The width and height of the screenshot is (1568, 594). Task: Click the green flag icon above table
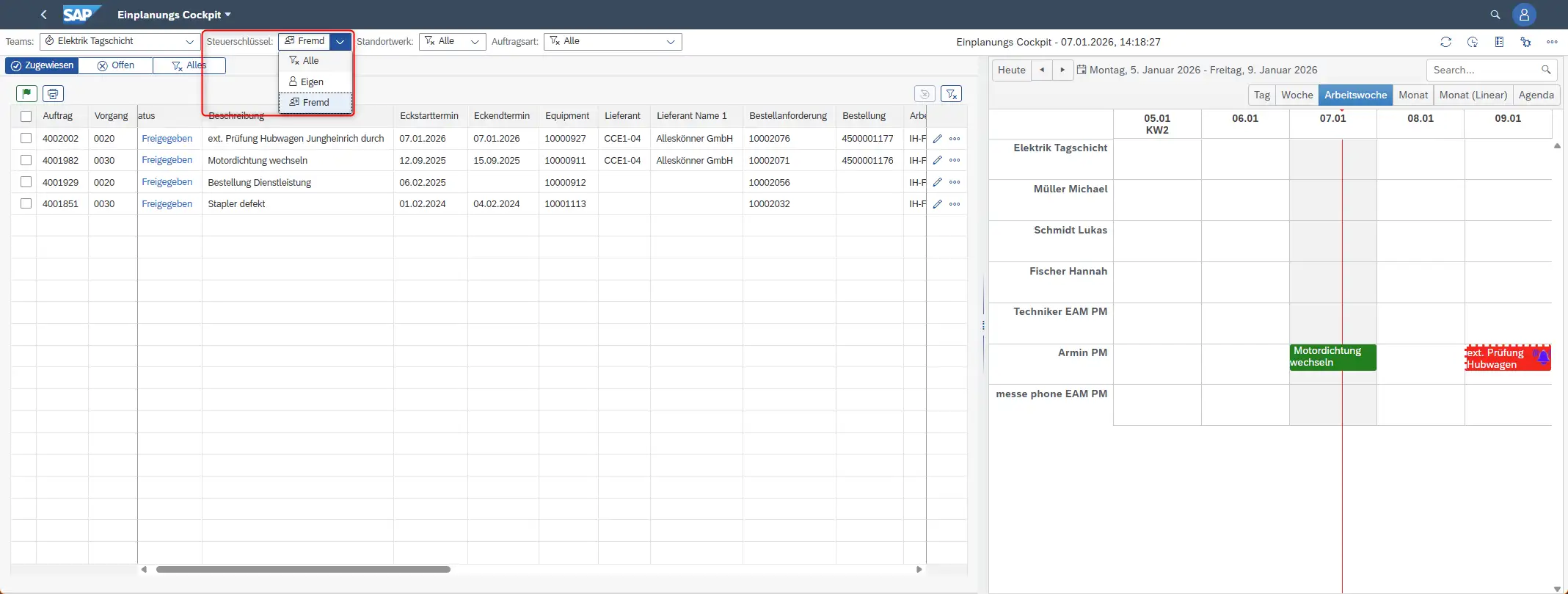26,93
